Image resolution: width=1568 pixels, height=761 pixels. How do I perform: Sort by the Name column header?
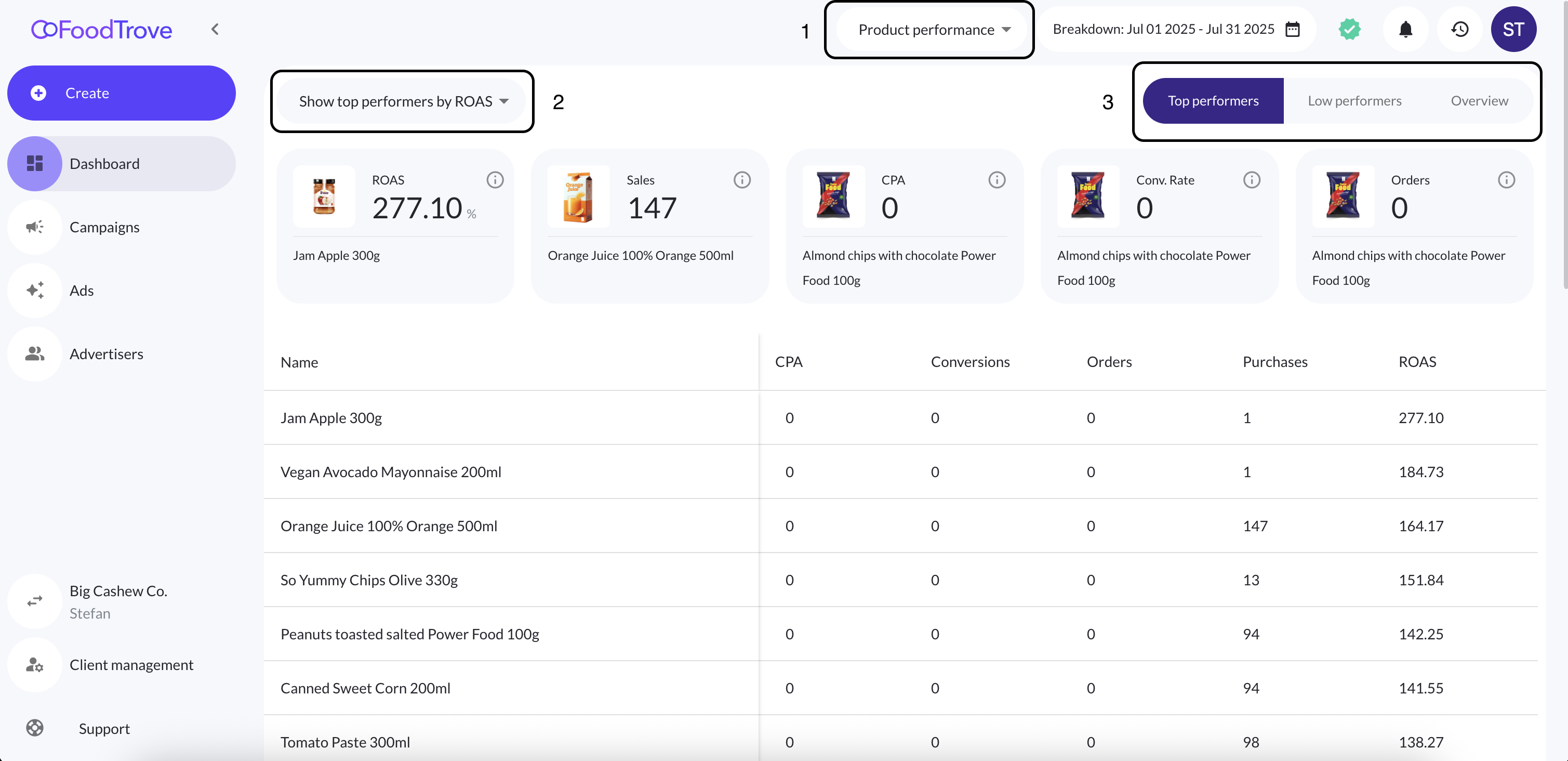[299, 362]
